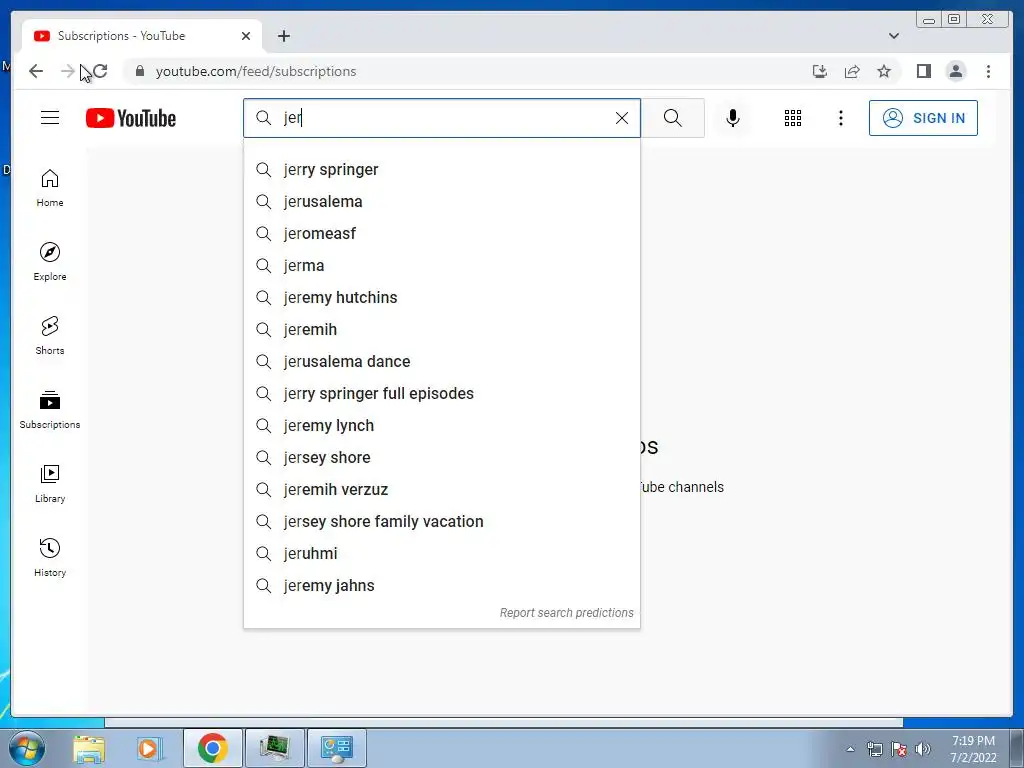Close the Subscriptions - YouTube tab

point(246,36)
